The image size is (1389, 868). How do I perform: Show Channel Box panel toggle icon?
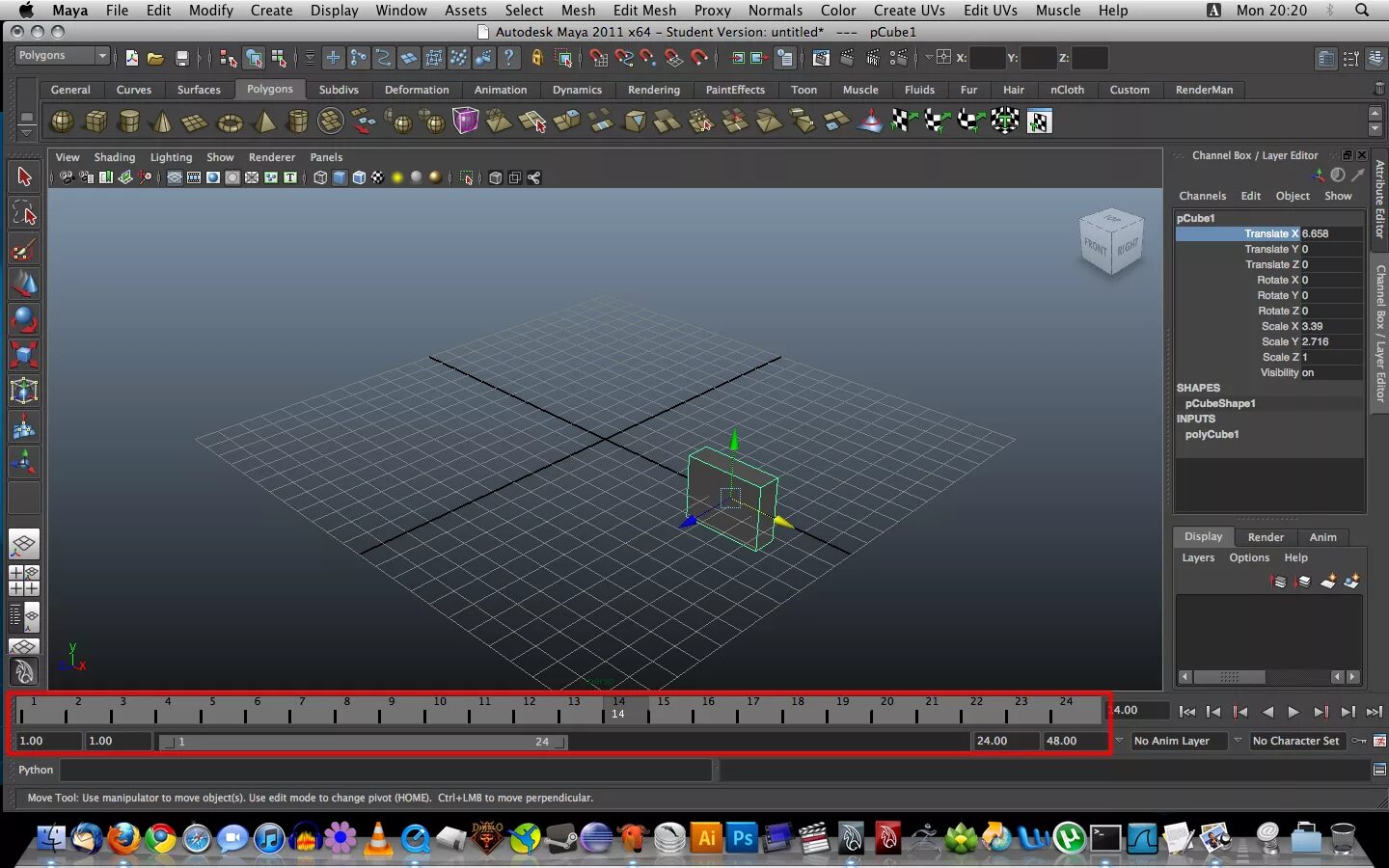pyautogui.click(x=1377, y=58)
